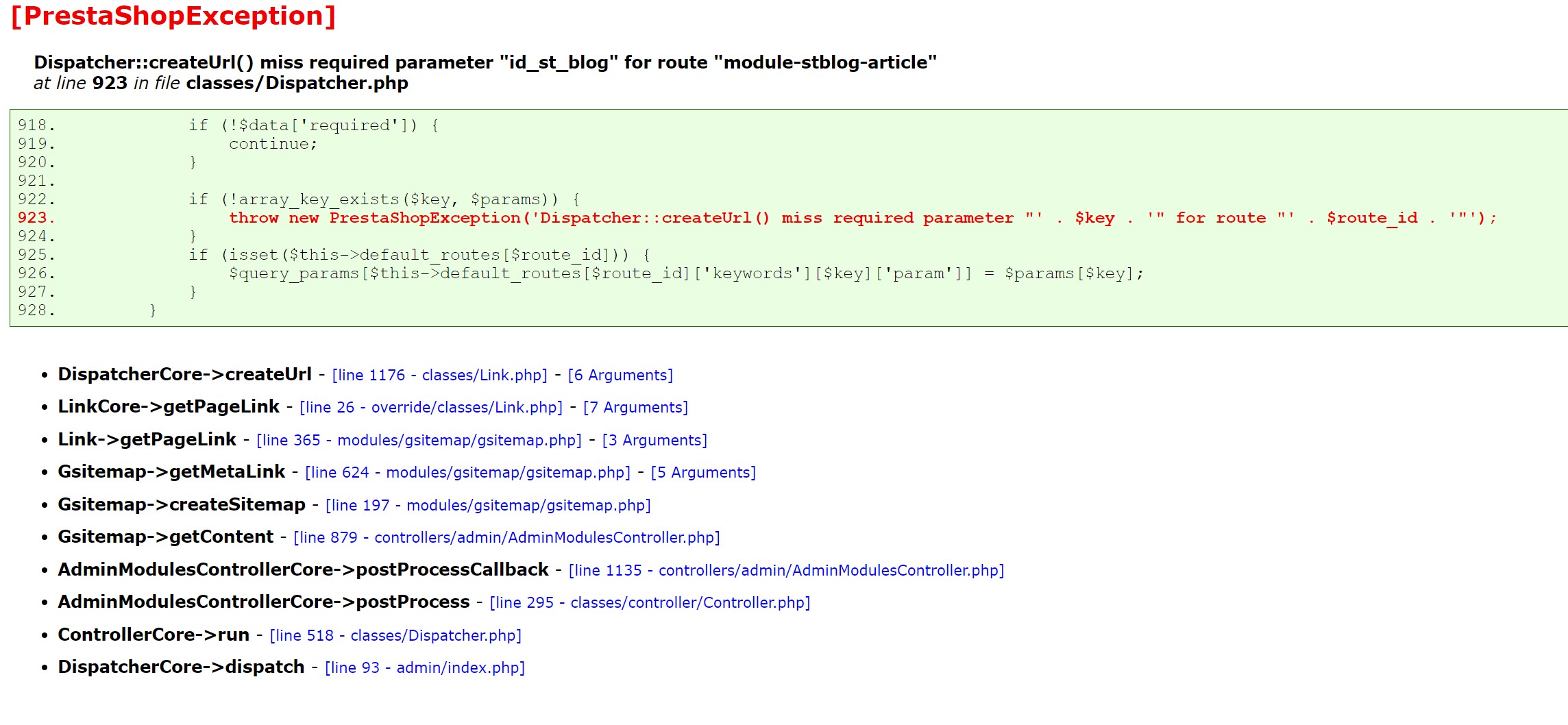Open the '[line 1176 - classes/Link.php]' link
Viewport: 1568px width, 725px height.
439,375
